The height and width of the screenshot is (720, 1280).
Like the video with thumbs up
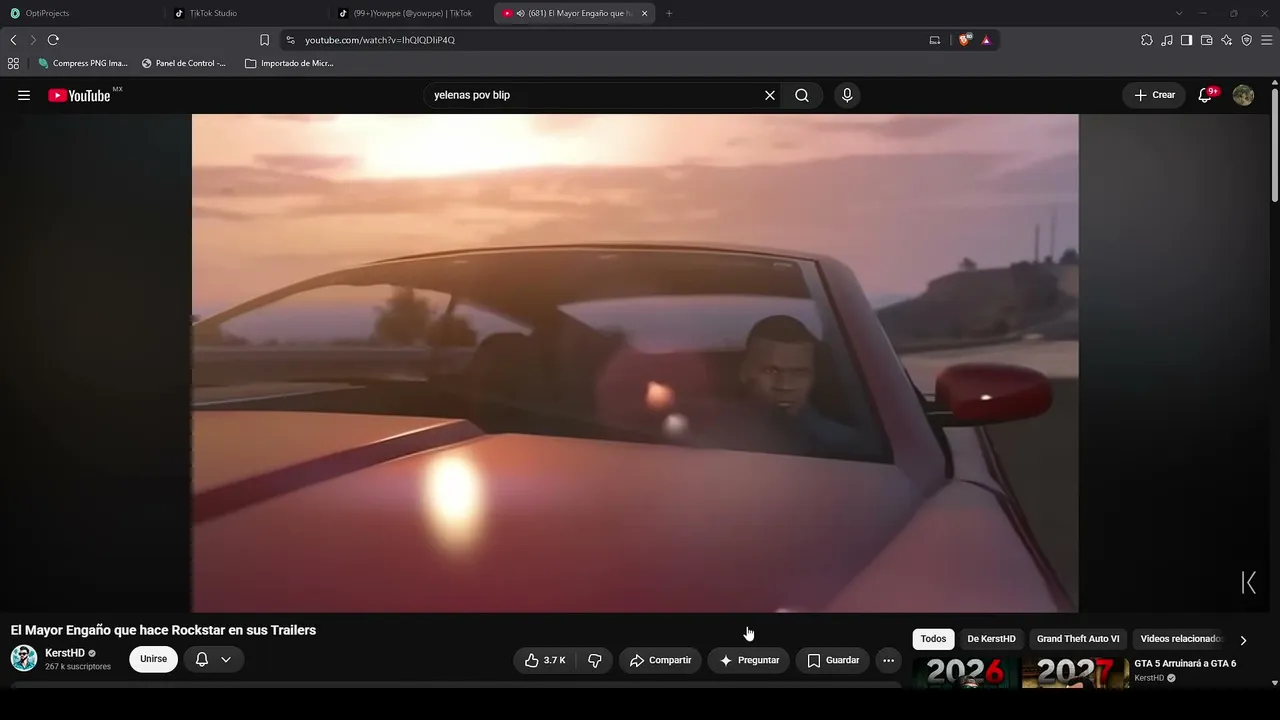click(x=546, y=660)
